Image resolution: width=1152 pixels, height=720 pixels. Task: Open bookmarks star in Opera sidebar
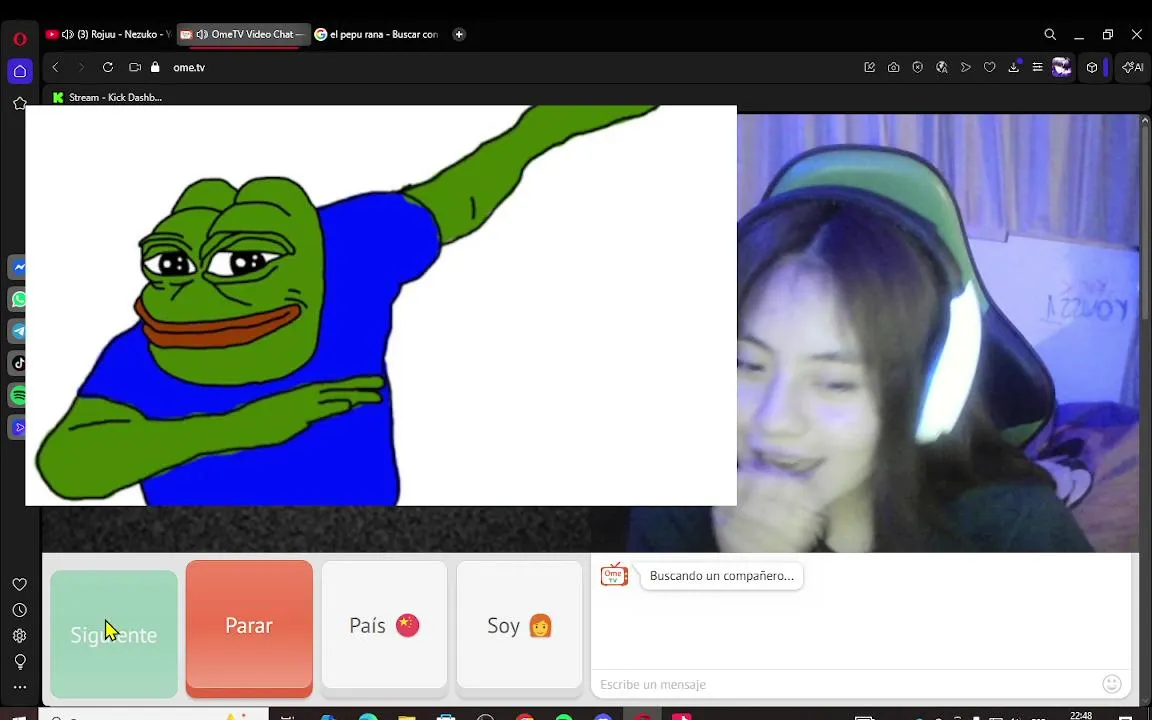coord(20,104)
